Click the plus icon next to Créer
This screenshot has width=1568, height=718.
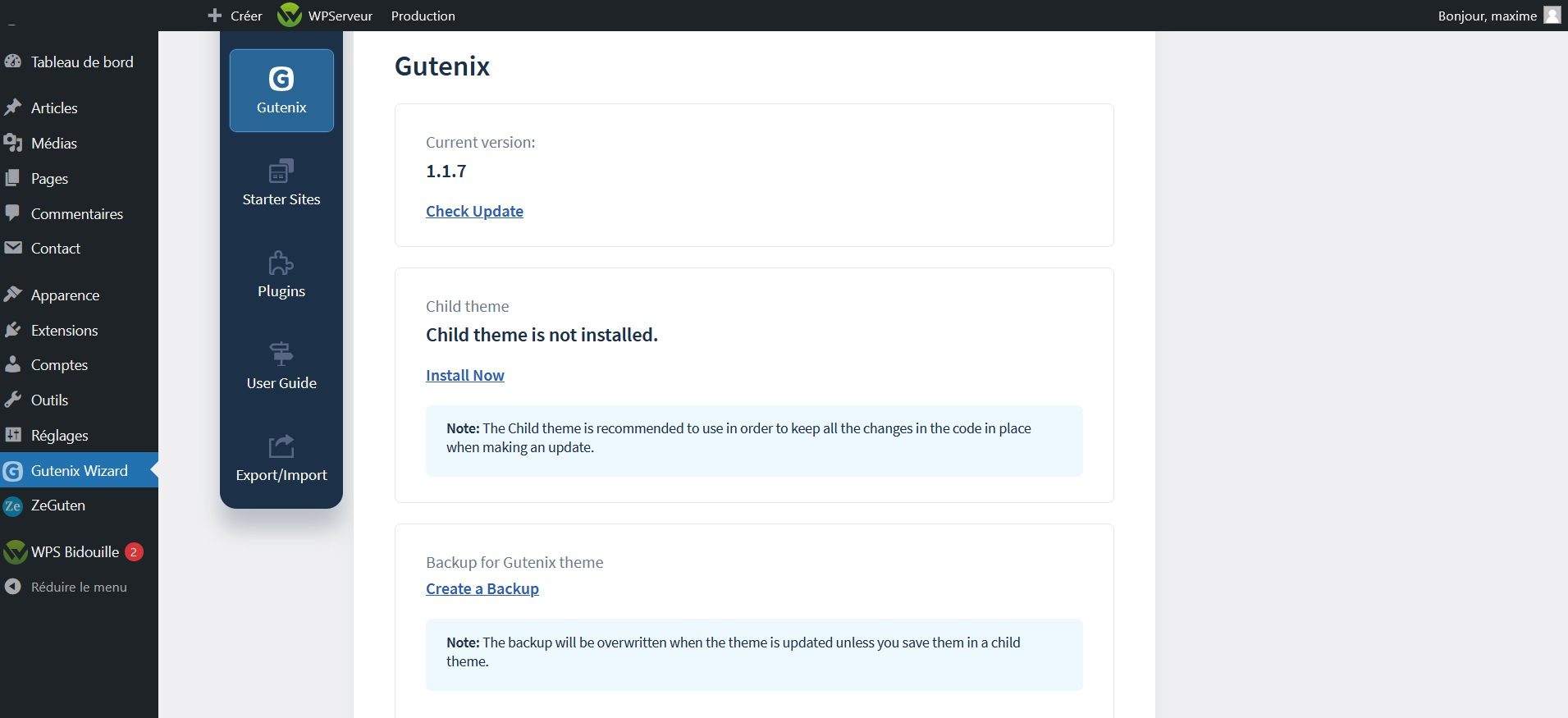pos(215,16)
